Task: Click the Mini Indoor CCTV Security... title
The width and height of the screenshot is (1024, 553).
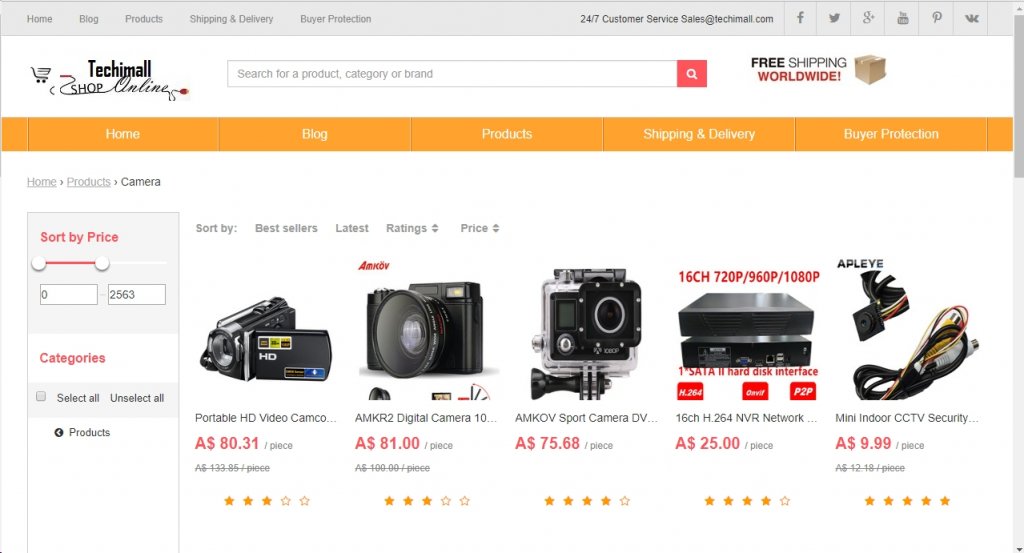Action: pyautogui.click(x=907, y=418)
